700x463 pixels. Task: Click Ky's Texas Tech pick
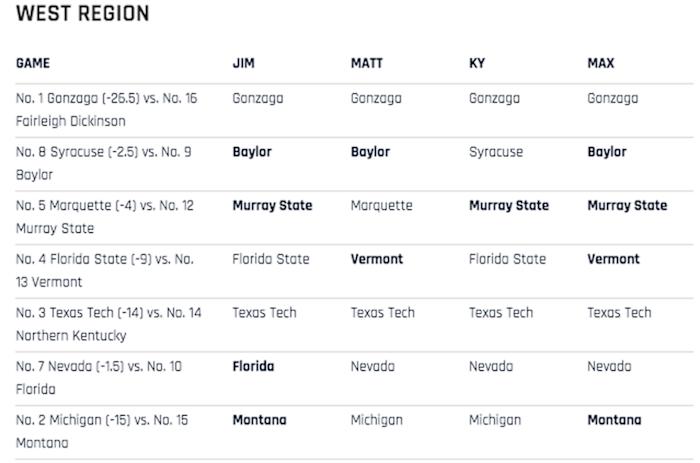click(x=500, y=312)
